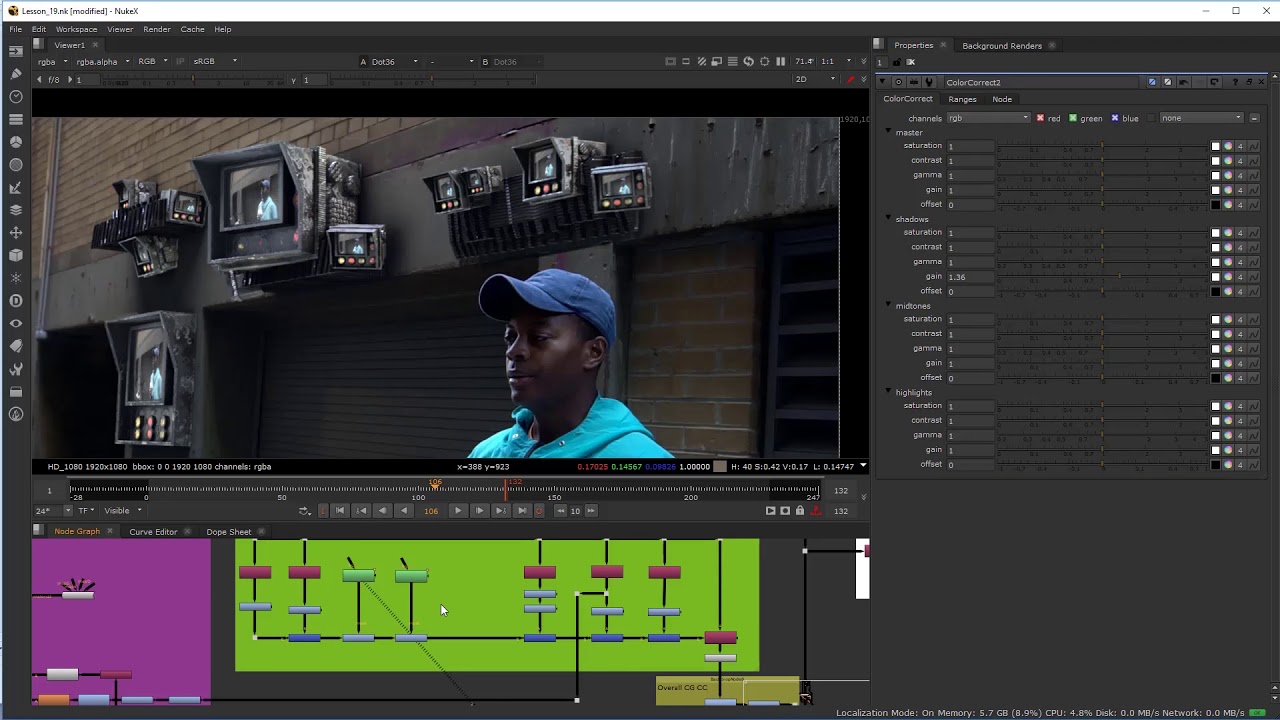
Task: Click the current frame field showing 106
Action: point(431,511)
